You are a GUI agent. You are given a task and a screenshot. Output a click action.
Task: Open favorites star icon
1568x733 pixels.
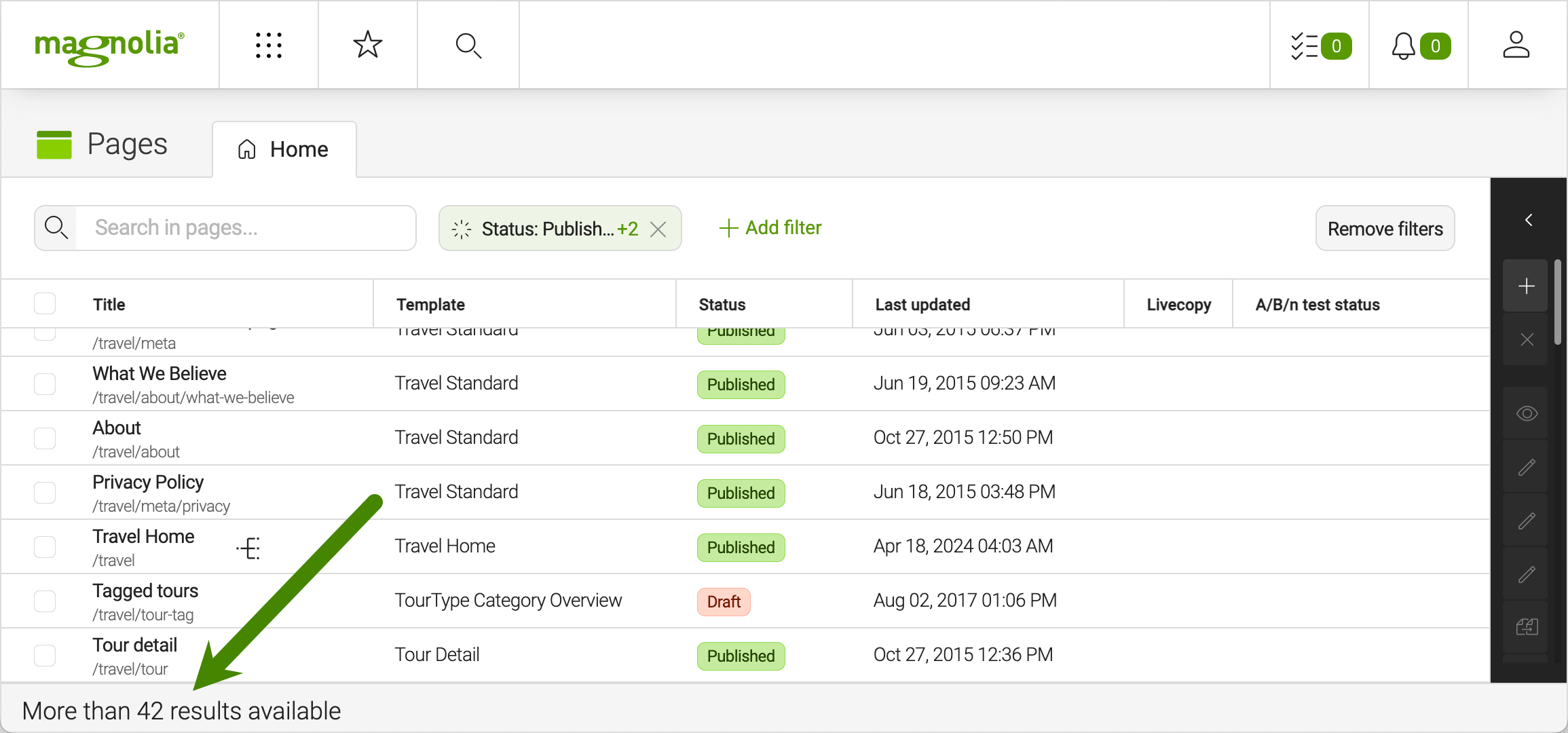(368, 45)
